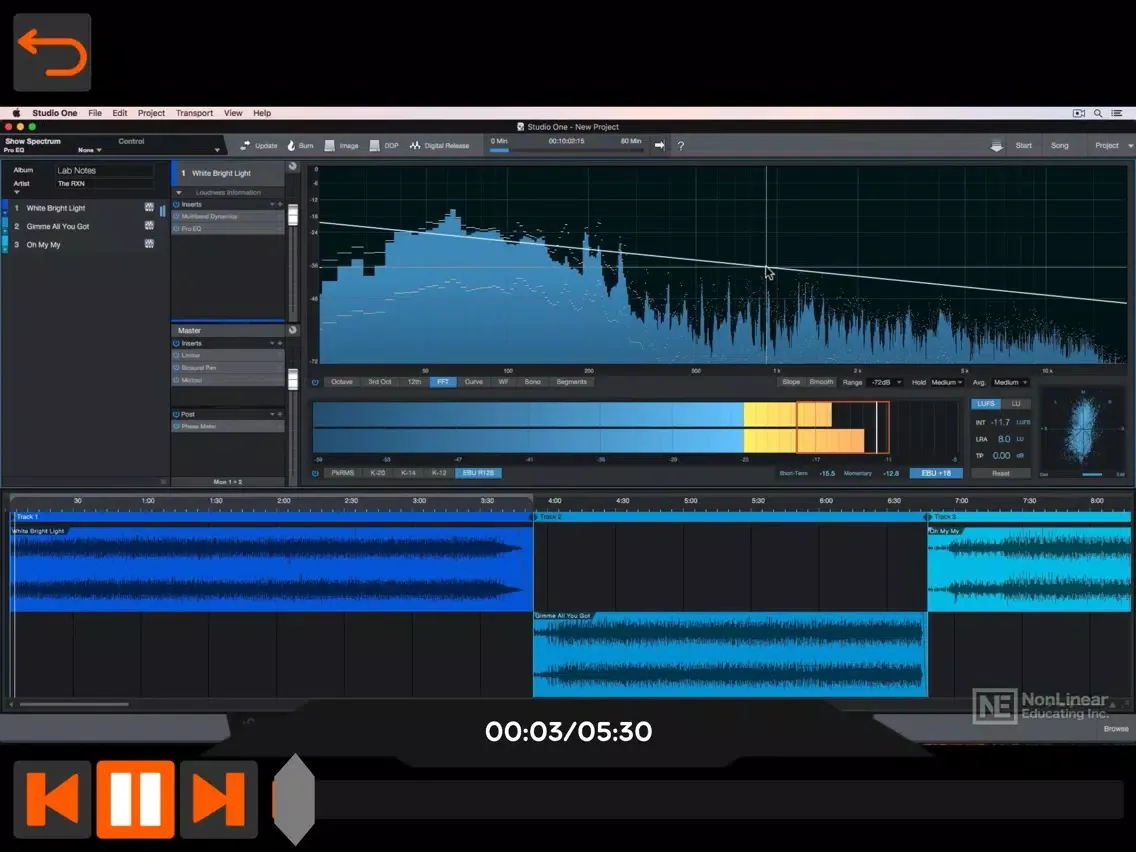Open the File menu
The height and width of the screenshot is (852, 1136).
[95, 113]
